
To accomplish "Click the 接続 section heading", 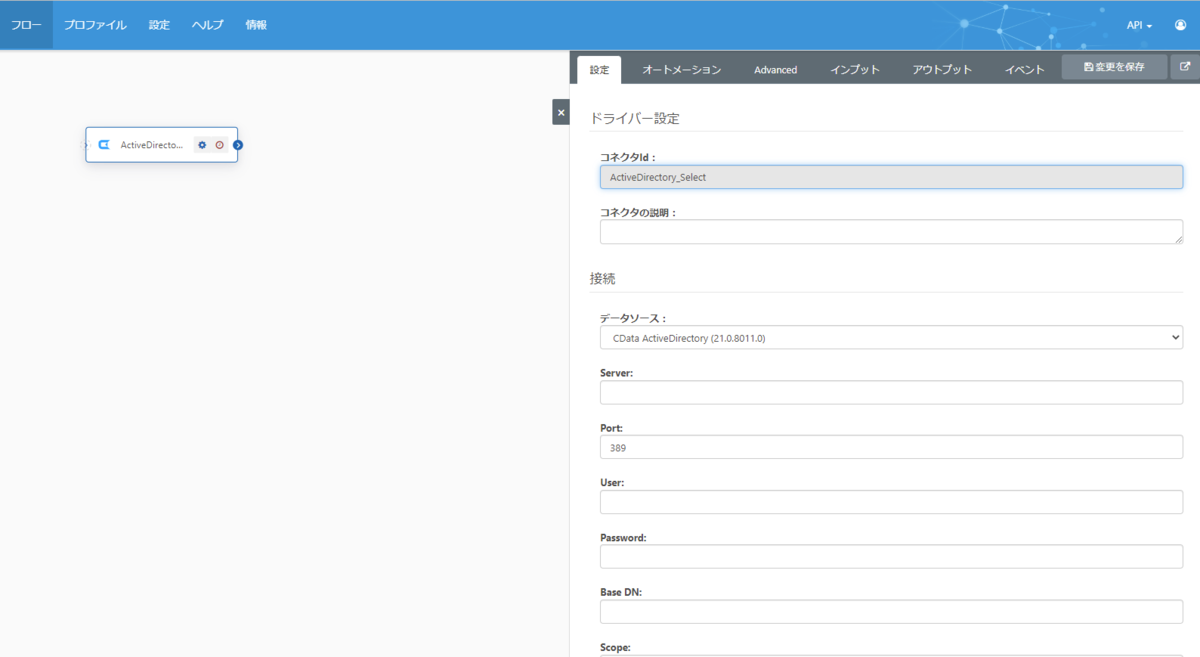I will pos(603,279).
